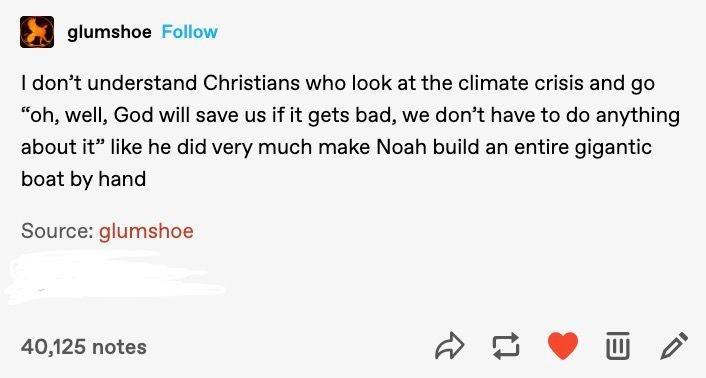This screenshot has width=706, height=378.
Task: Unlike the post via the red heart
Action: [563, 346]
